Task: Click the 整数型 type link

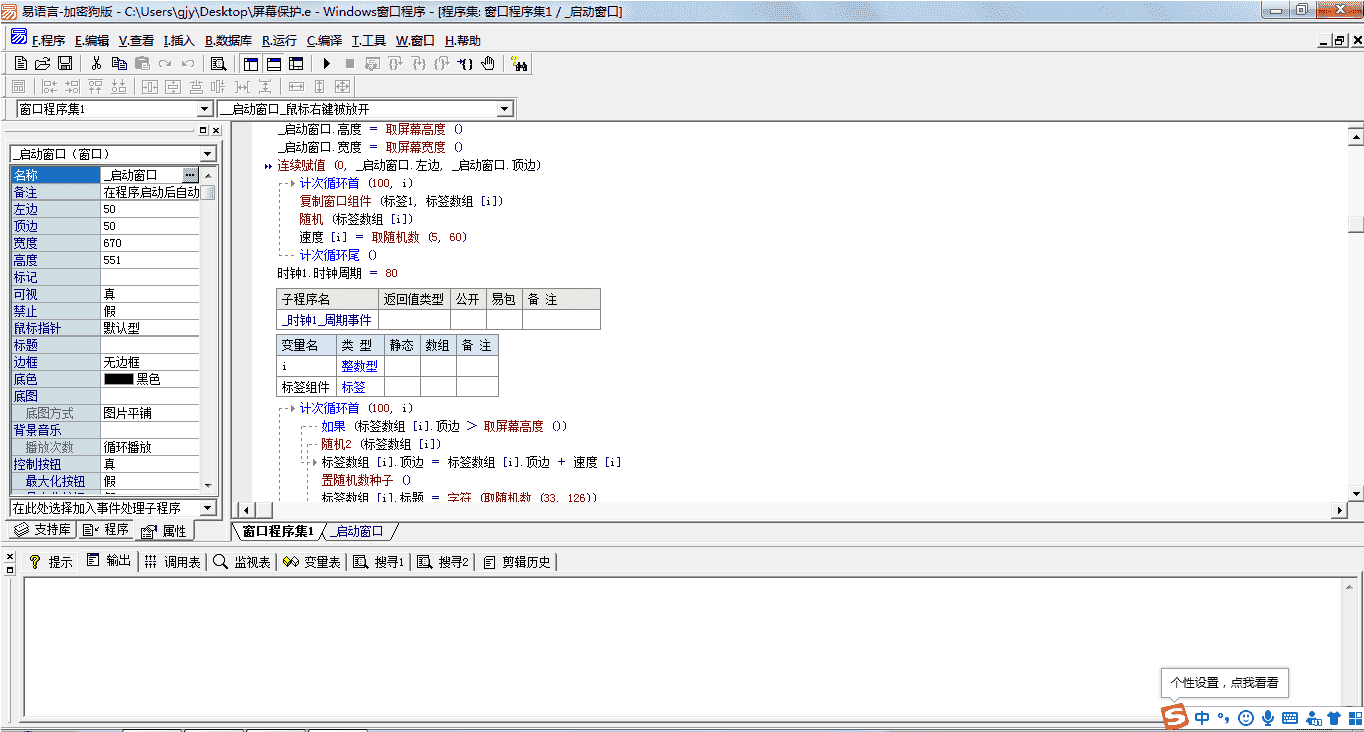Action: coord(359,366)
